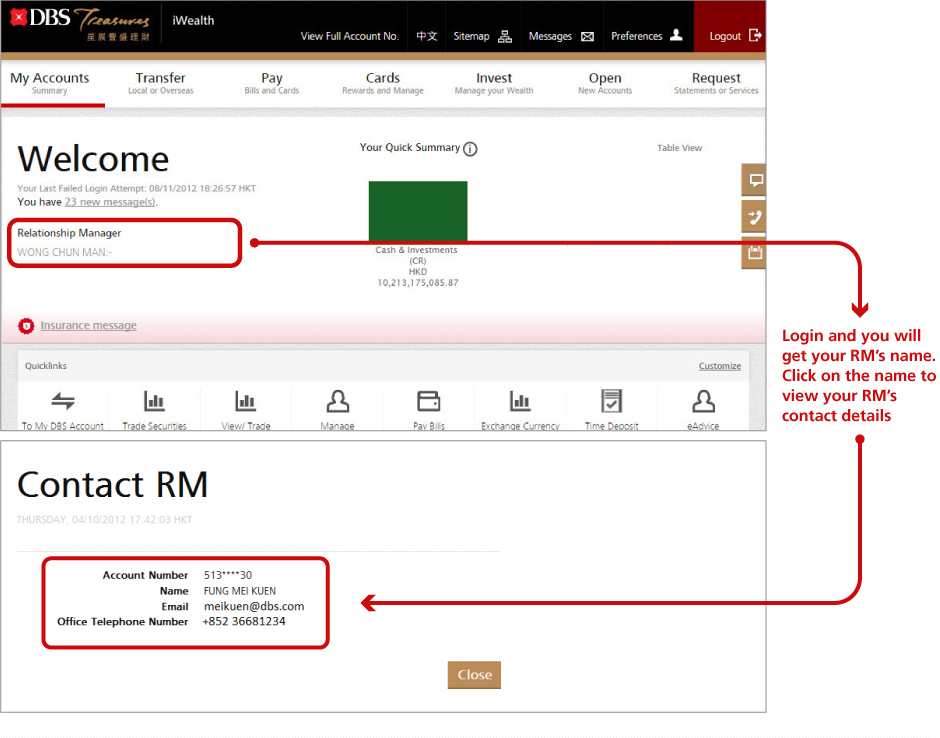Click the Logout exit icon
The width and height of the screenshot is (940, 738).
(755, 35)
